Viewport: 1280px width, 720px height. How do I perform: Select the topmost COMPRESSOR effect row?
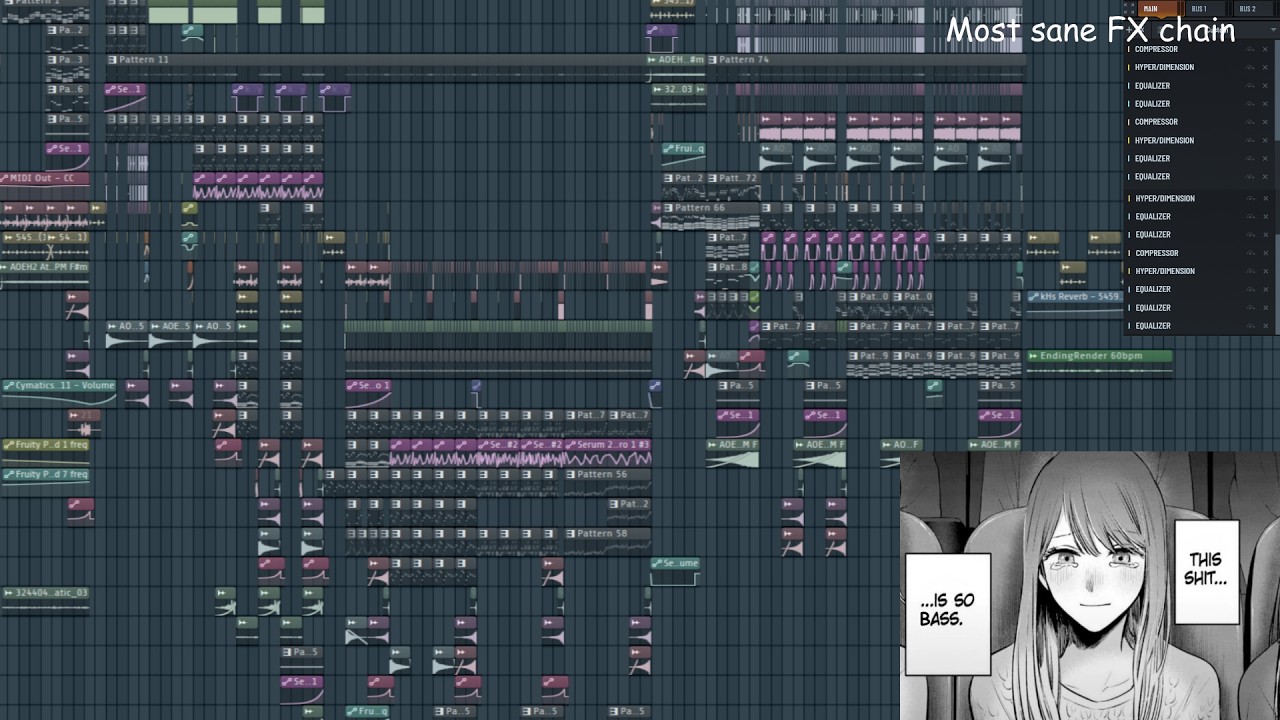tap(1199, 49)
